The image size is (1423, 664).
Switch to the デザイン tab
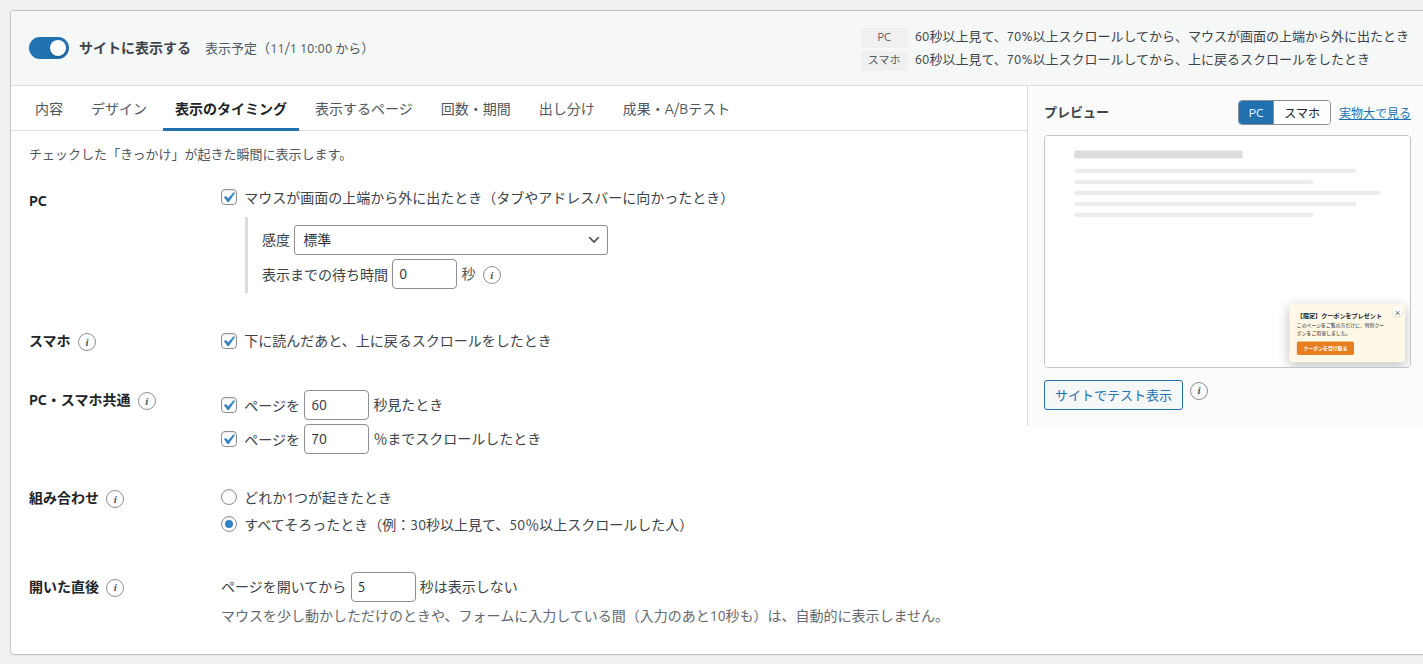coord(119,109)
